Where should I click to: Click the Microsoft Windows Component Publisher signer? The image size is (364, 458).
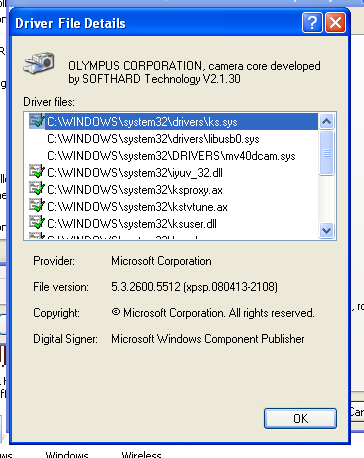pyautogui.click(x=208, y=339)
